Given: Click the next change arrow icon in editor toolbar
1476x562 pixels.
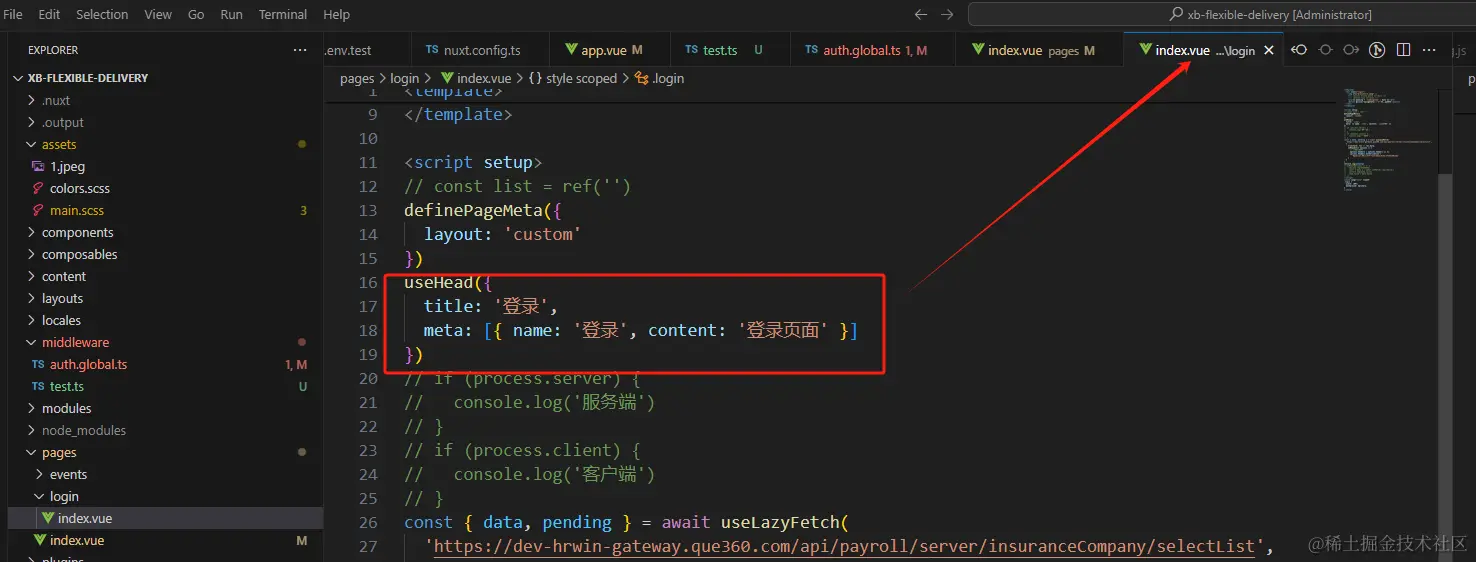Looking at the screenshot, I should [x=1351, y=50].
